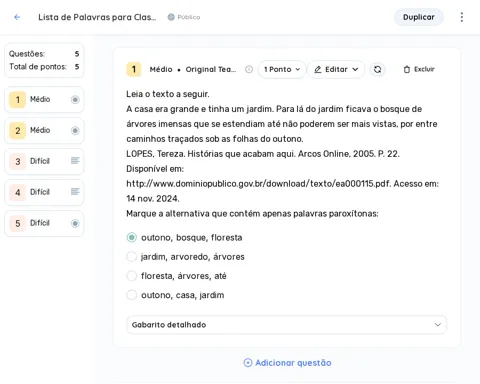The image size is (480, 384).
Task: Select option "floresta, árvores, até"
Action: point(132,276)
